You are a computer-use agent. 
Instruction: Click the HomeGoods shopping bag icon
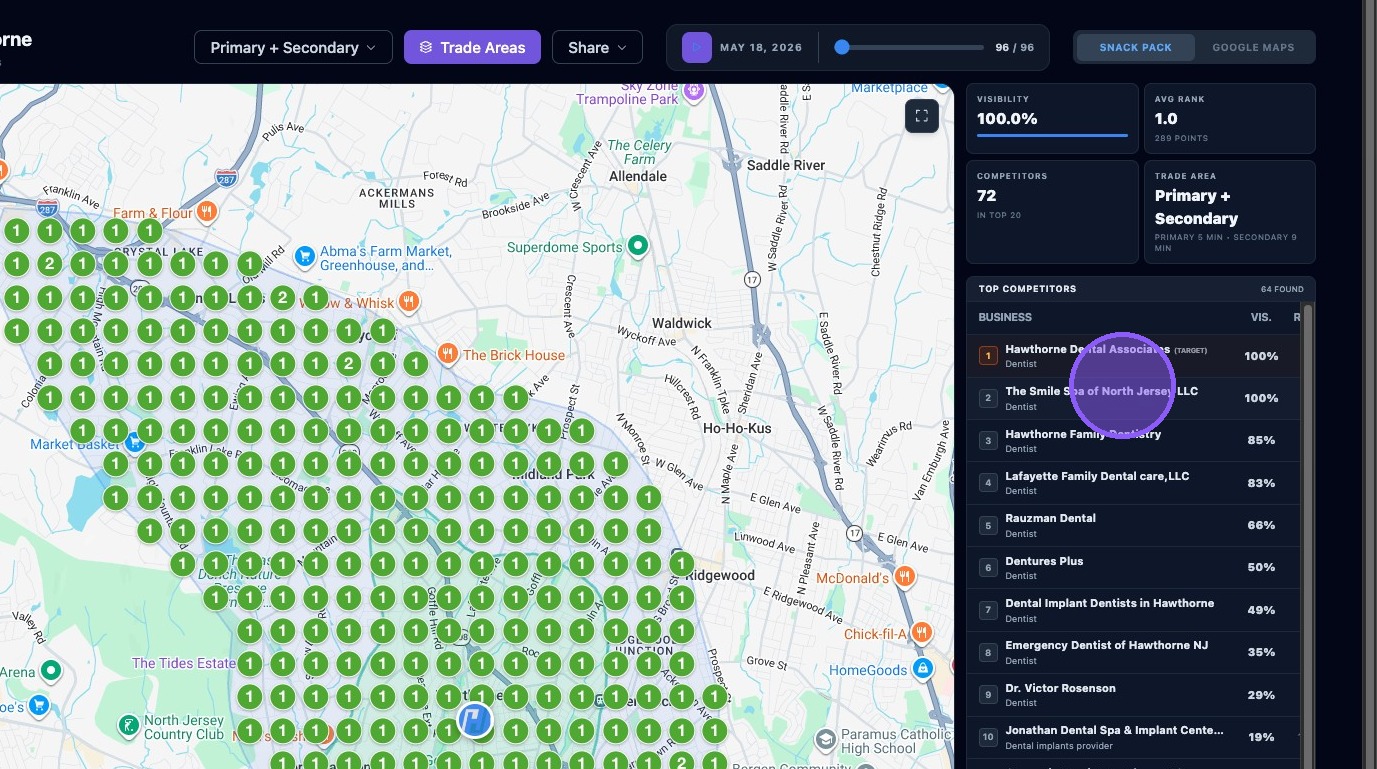pos(924,667)
